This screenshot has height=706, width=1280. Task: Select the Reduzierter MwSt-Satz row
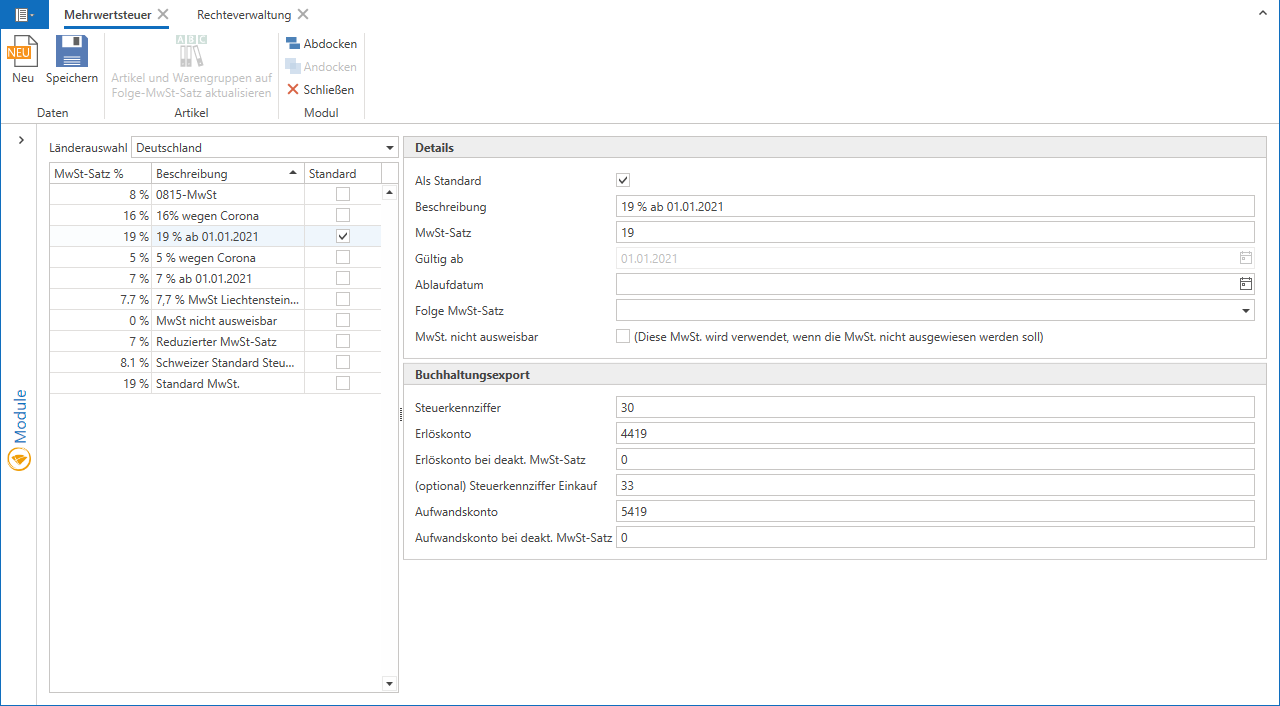216,342
